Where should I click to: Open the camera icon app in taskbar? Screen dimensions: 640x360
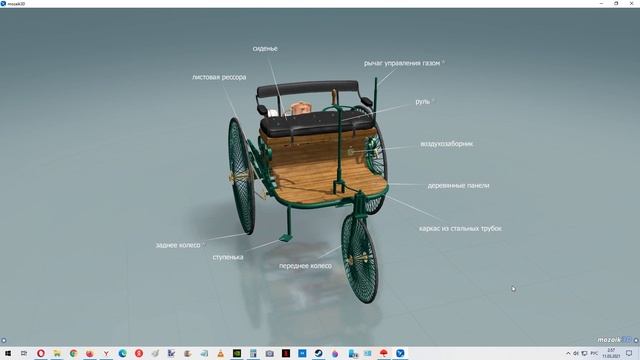coord(269,353)
